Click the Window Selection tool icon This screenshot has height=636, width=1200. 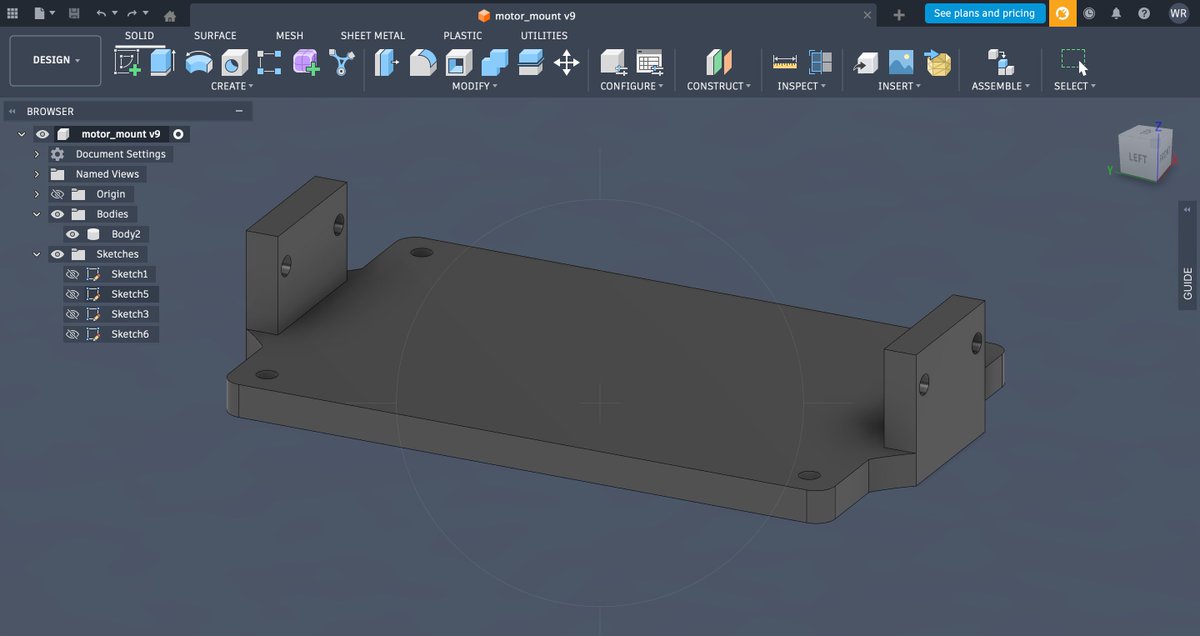(1074, 62)
